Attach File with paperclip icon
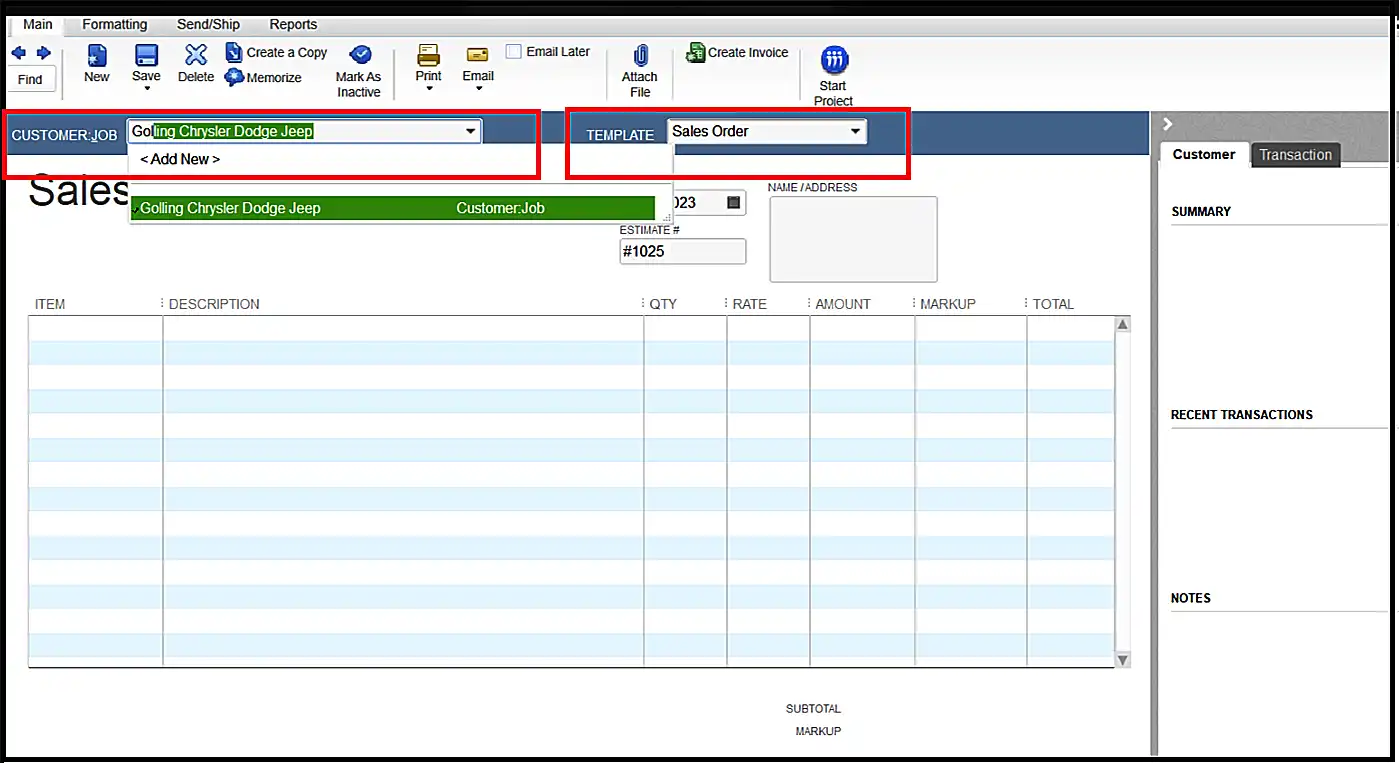The height and width of the screenshot is (763, 1399). point(640,70)
